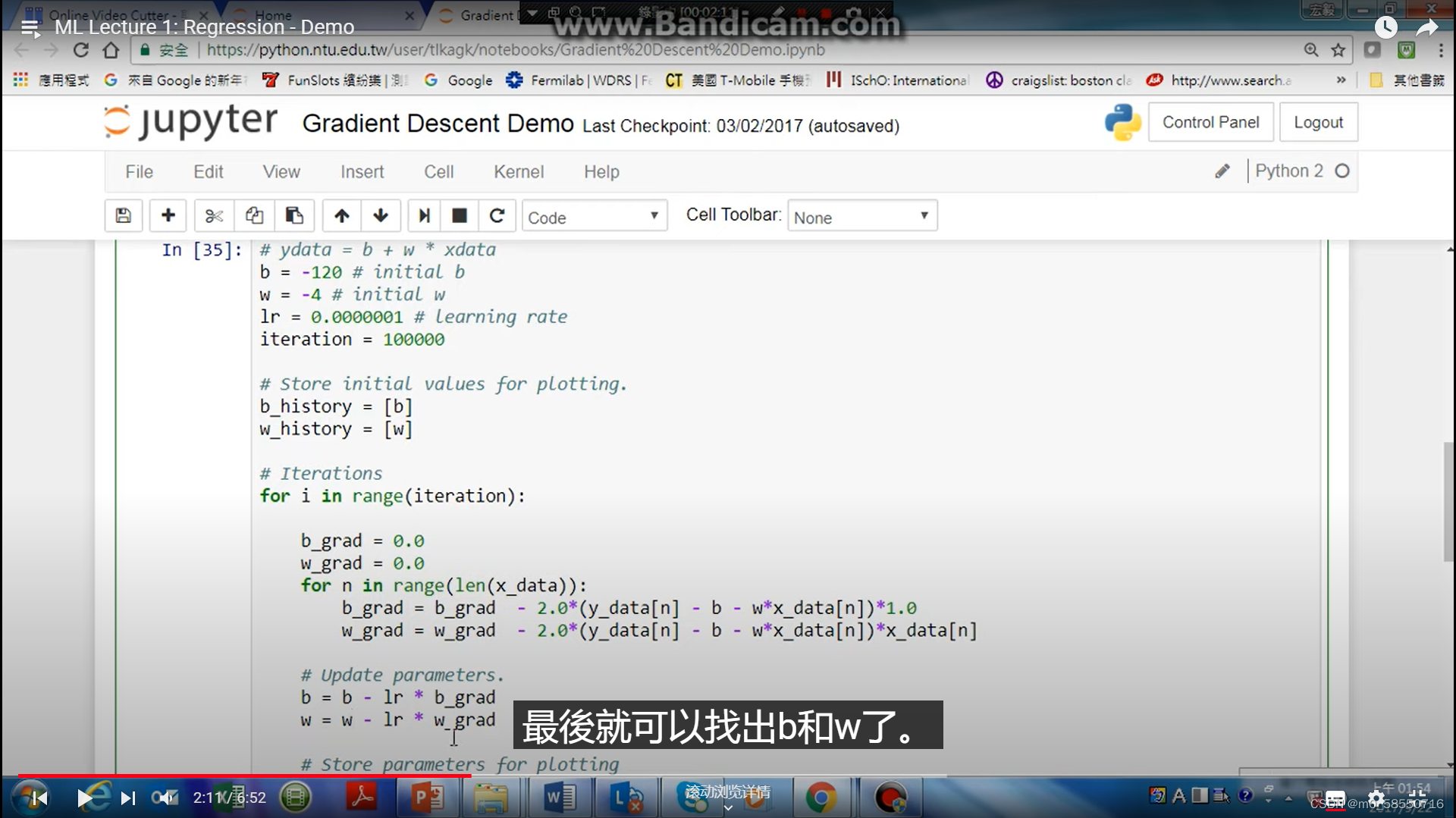1456x818 pixels.
Task: Open Adobe Acrobat from the taskbar
Action: (x=361, y=798)
